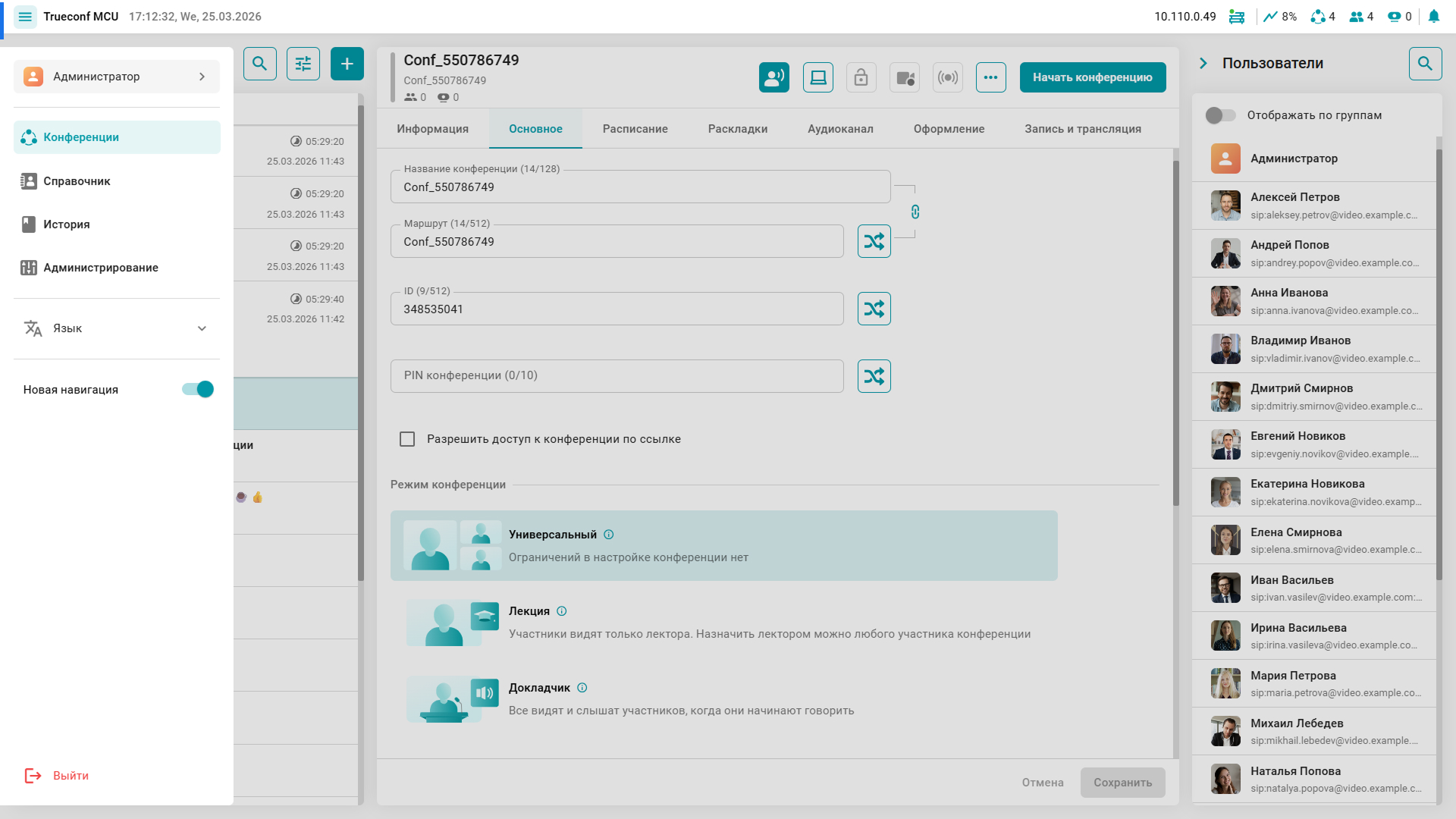Expand the Администратор profile menu
The image size is (1456, 819).
117,77
